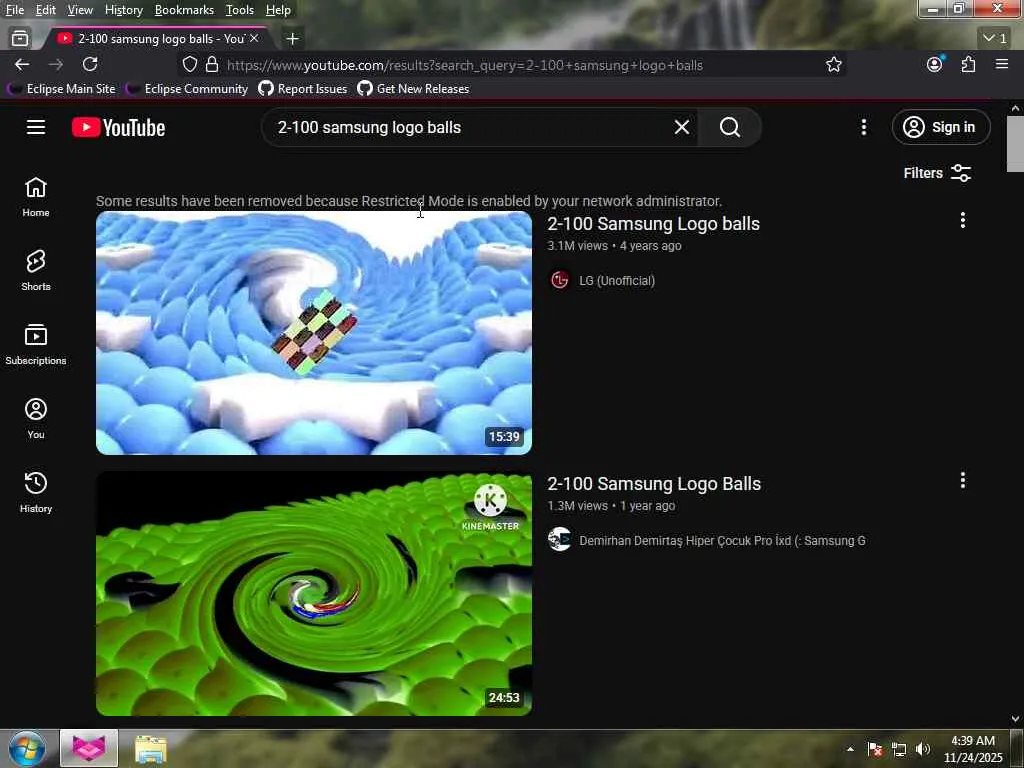This screenshot has width=1024, height=768.
Task: Open File Explorer from taskbar
Action: click(151, 749)
